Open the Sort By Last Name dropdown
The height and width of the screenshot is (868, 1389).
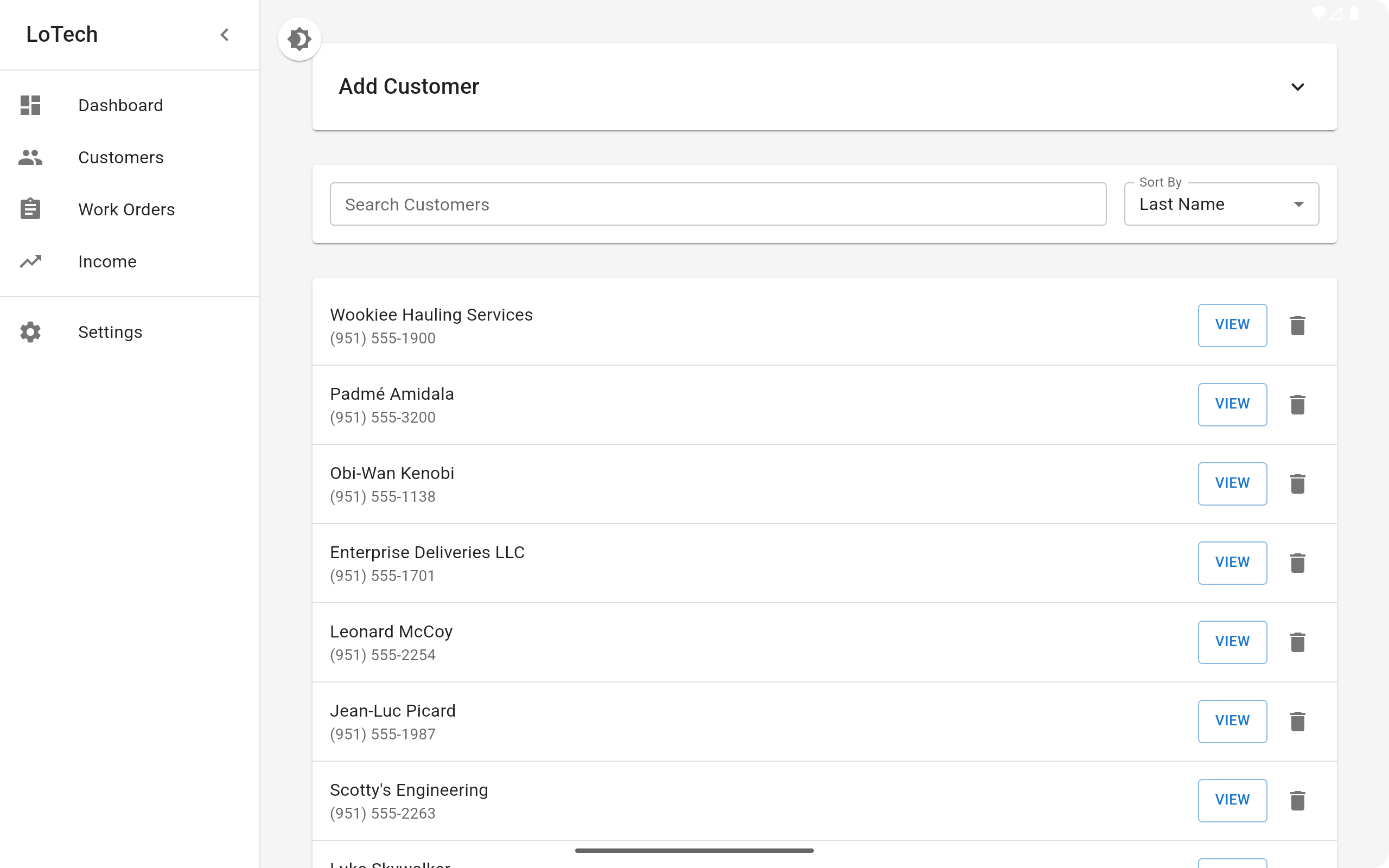coord(1221,205)
